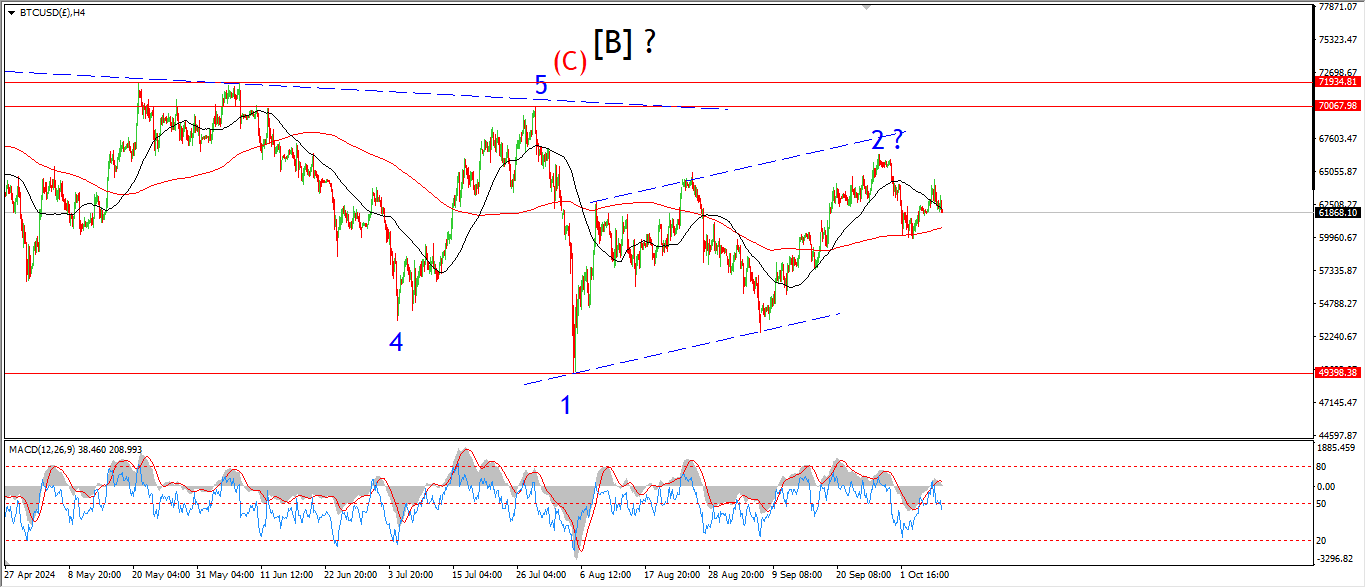Image resolution: width=1366 pixels, height=588 pixels.
Task: Click the blue wave 4 label
Action: point(397,342)
